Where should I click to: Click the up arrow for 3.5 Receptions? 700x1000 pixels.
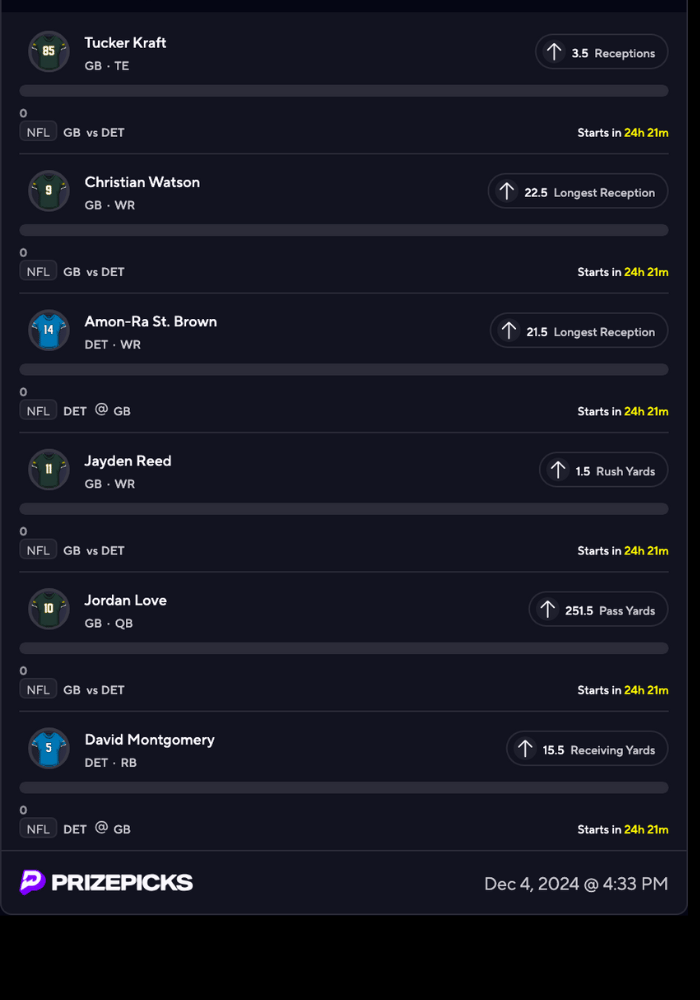click(553, 53)
